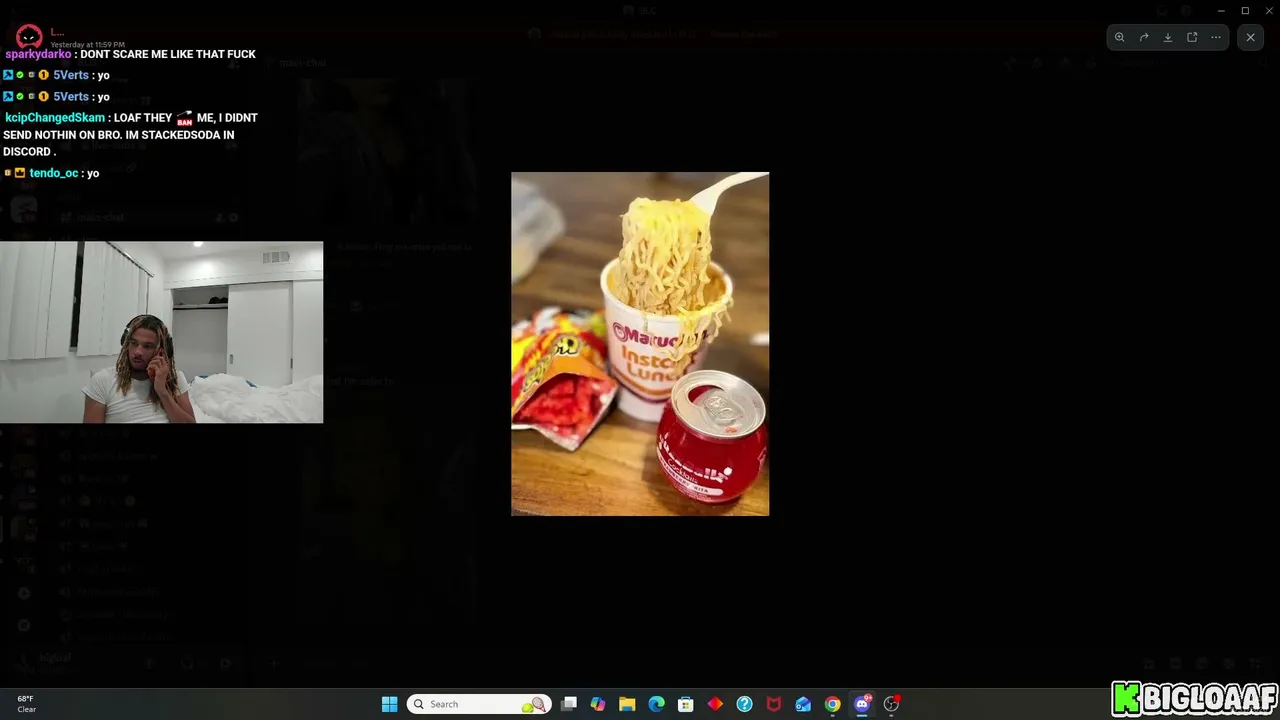
Task: Launch Copilot from the taskbar
Action: [598, 704]
